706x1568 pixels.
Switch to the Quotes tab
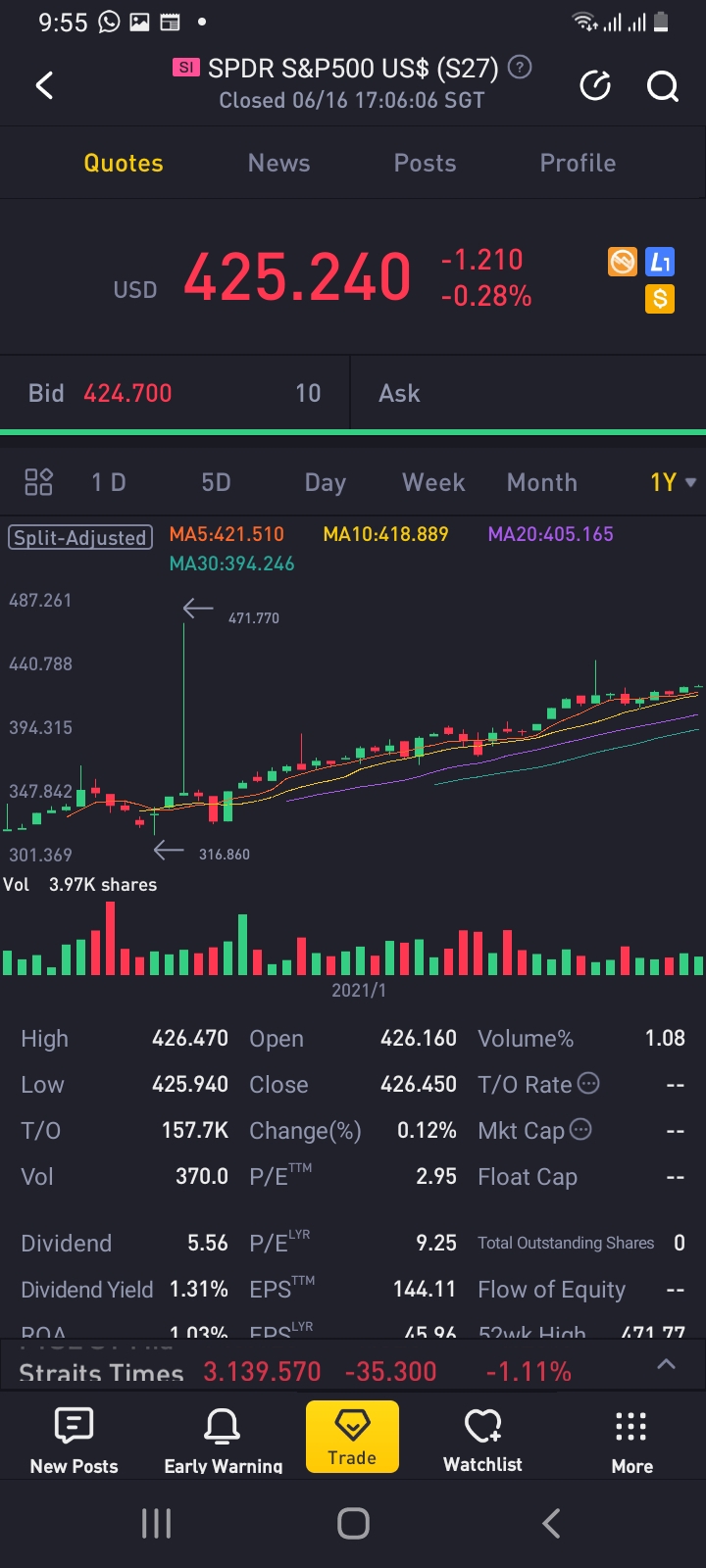[x=124, y=163]
